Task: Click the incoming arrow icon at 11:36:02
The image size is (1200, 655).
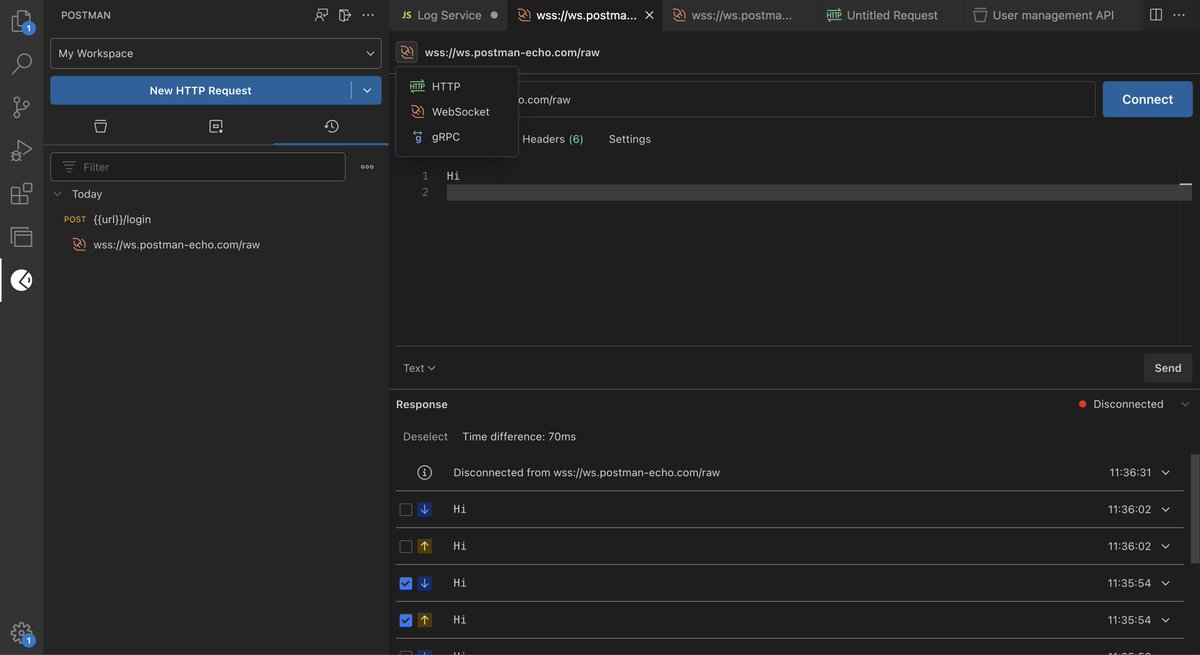Action: [x=424, y=509]
